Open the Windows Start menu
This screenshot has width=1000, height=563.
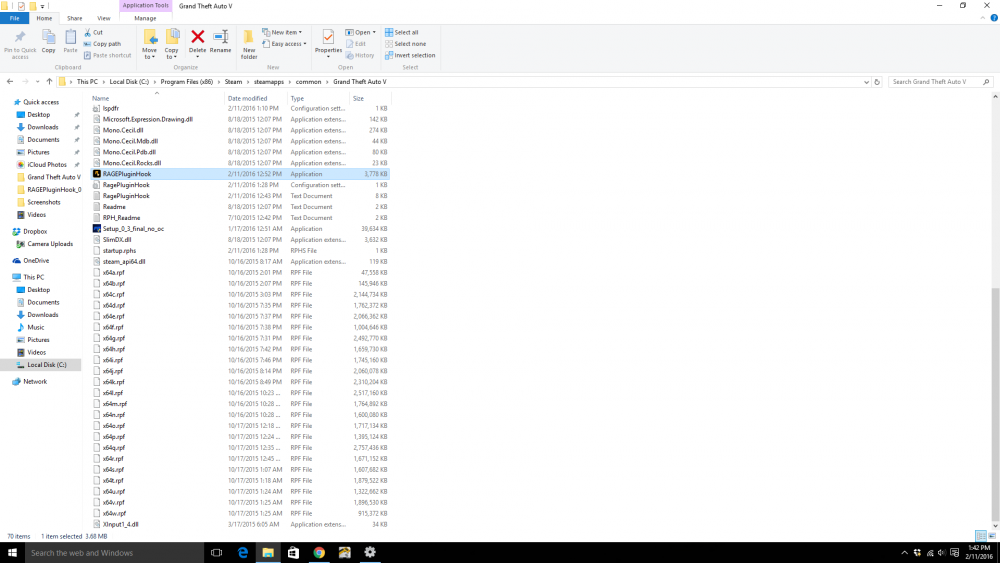pos(12,553)
